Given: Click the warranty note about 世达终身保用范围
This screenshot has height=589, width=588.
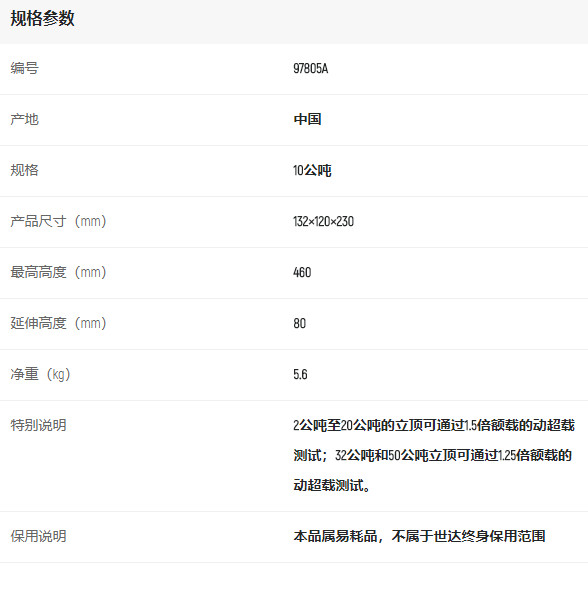Looking at the screenshot, I should [x=419, y=536].
